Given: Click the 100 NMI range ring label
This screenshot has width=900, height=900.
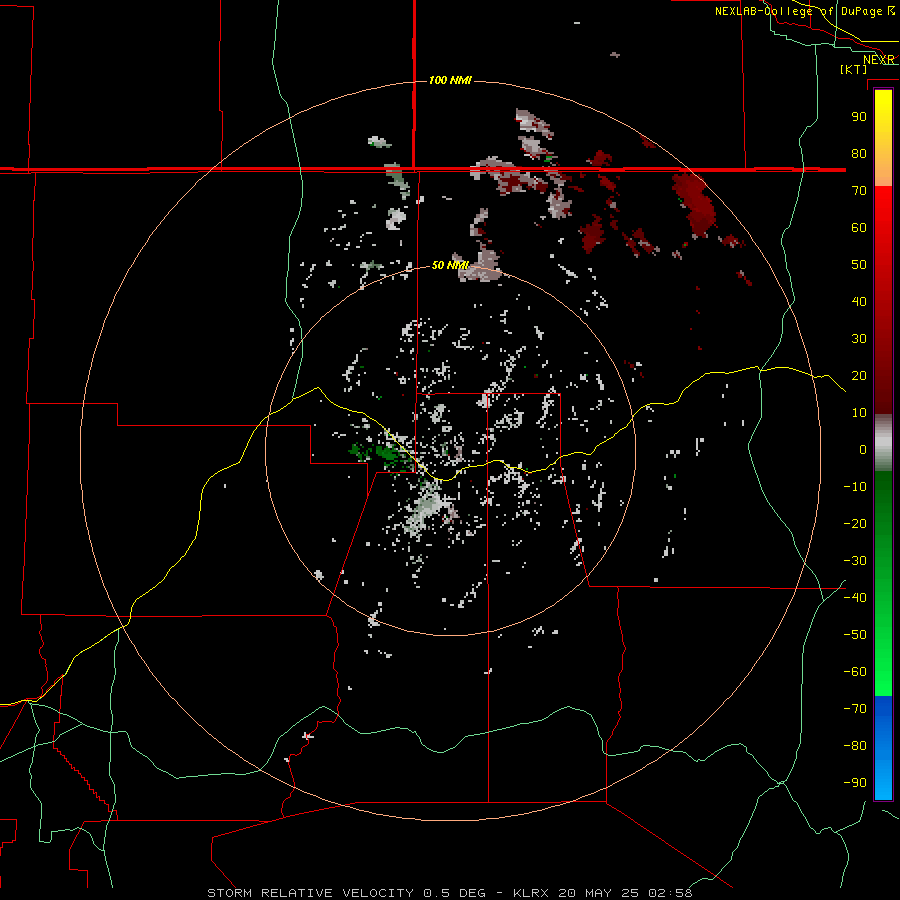Looking at the screenshot, I should (x=450, y=80).
